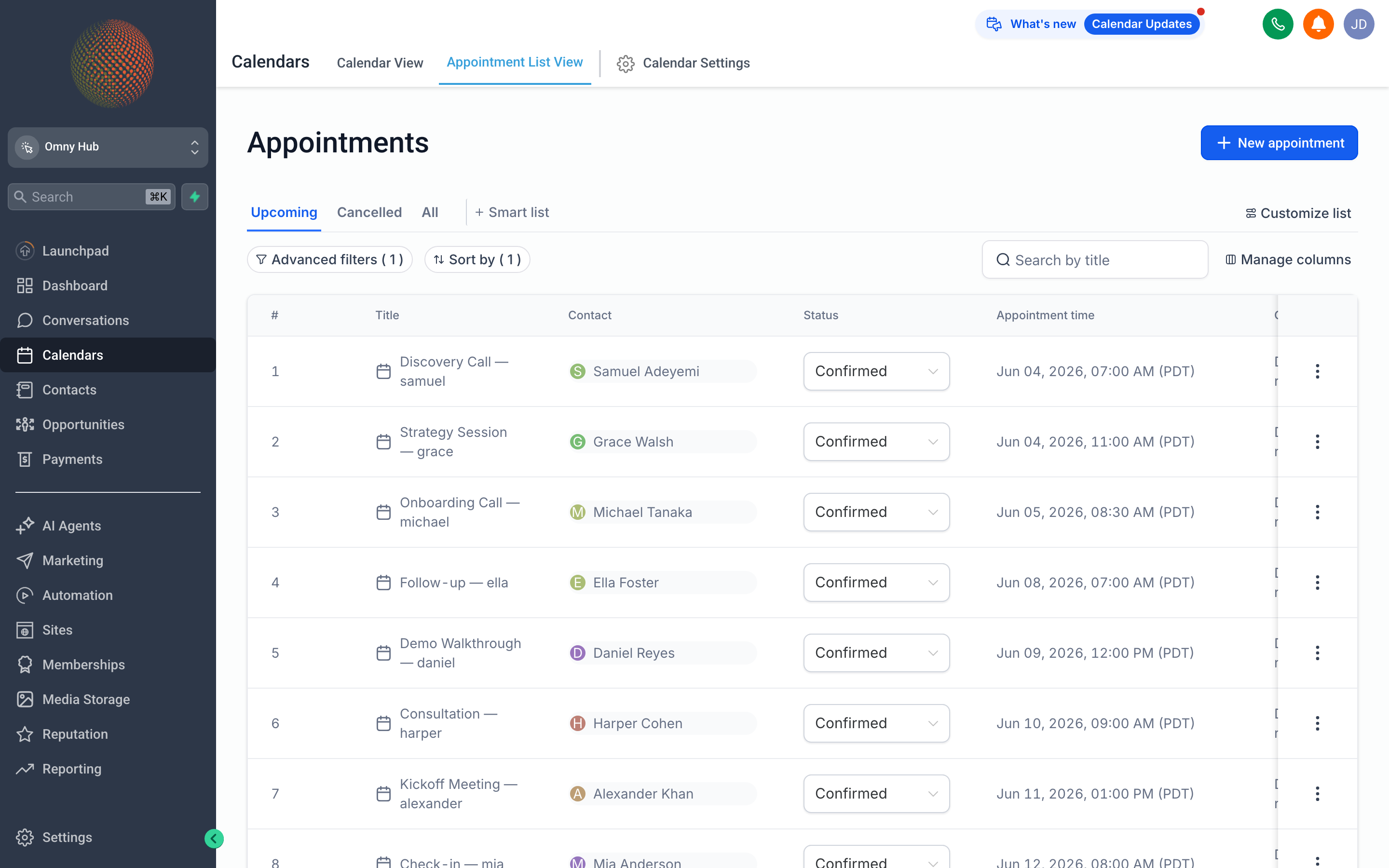Select Calendars in sidebar
Image resolution: width=1389 pixels, height=868 pixels.
pyautogui.click(x=108, y=355)
